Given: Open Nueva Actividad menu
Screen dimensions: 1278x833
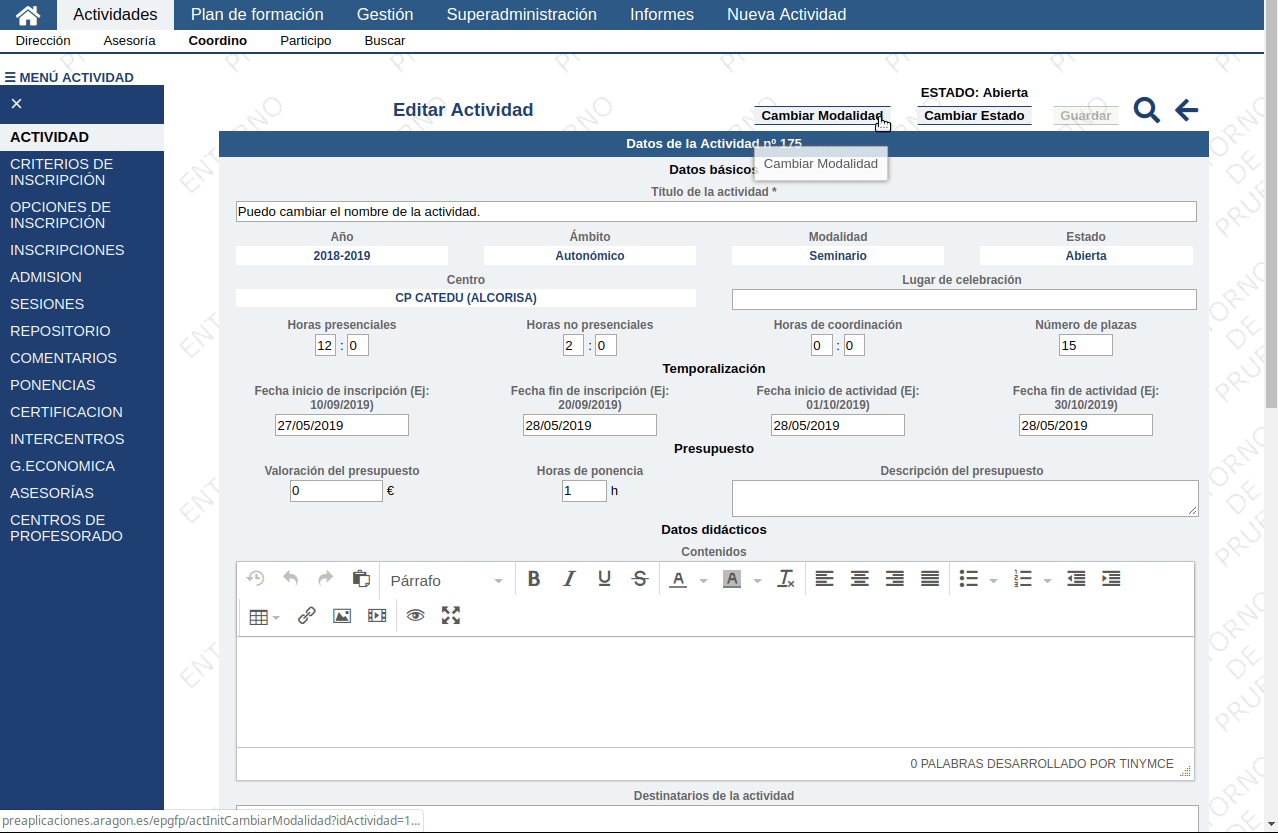Looking at the screenshot, I should click(787, 15).
